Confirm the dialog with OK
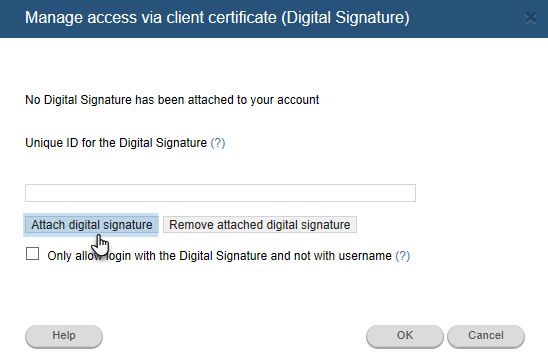This screenshot has height=363, width=548. pos(405,336)
